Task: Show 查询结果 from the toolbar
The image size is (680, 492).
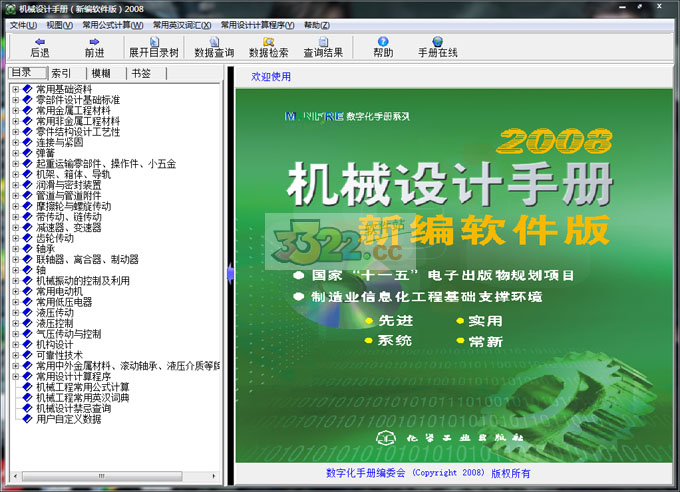Action: [x=323, y=47]
